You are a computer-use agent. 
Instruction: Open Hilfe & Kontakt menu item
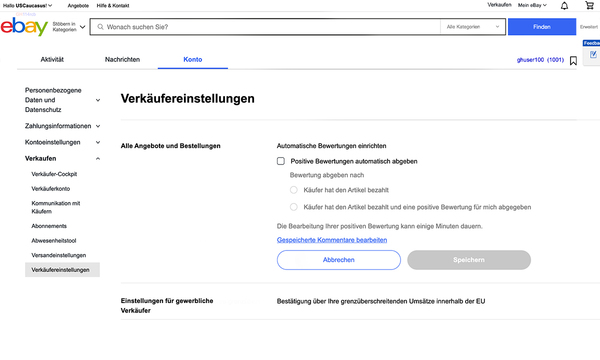(x=113, y=6)
